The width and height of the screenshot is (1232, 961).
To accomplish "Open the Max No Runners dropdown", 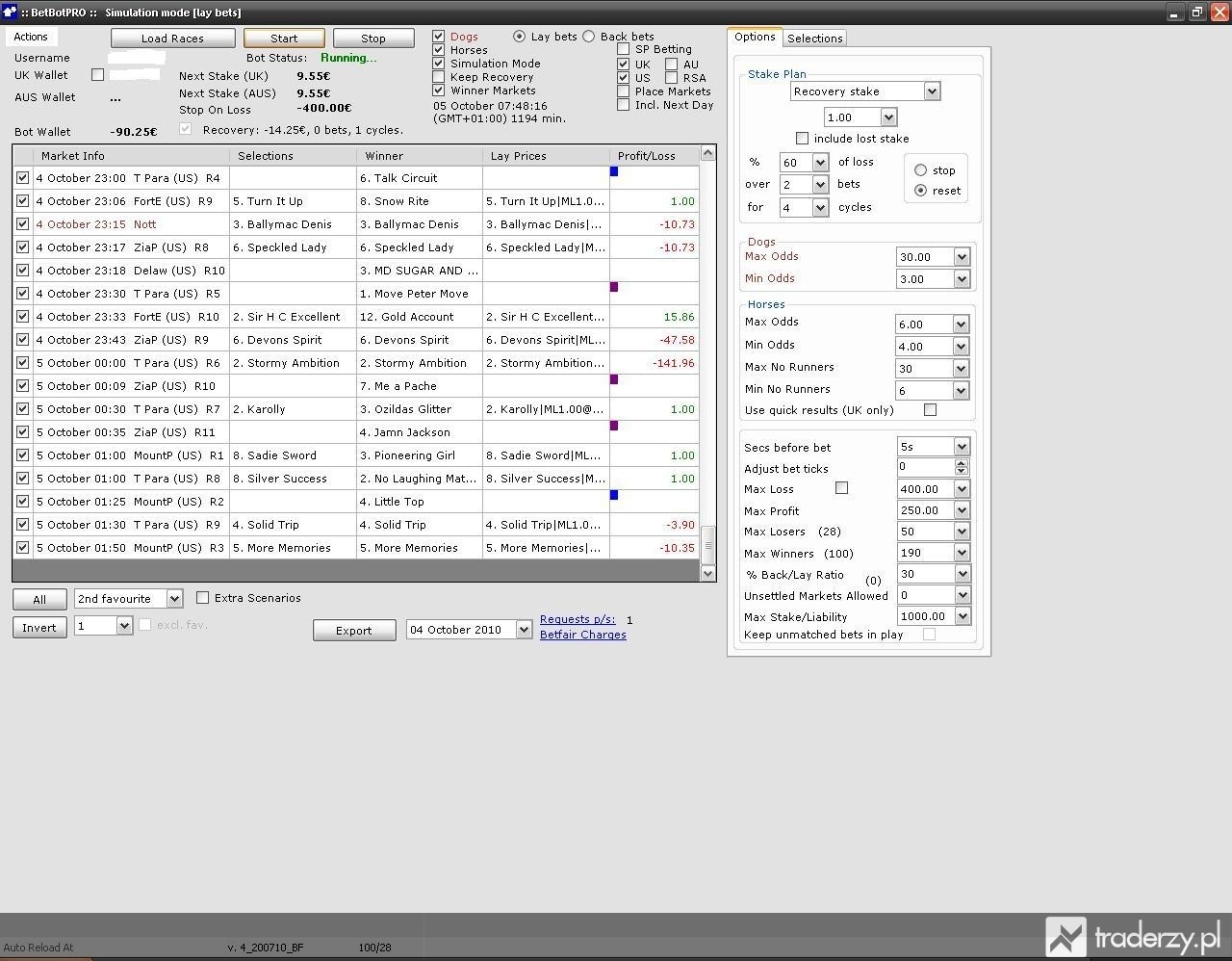I will tap(961, 369).
